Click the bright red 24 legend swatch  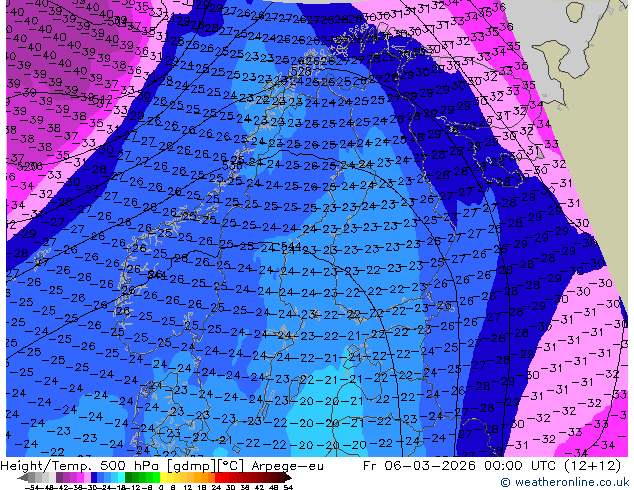(x=218, y=477)
